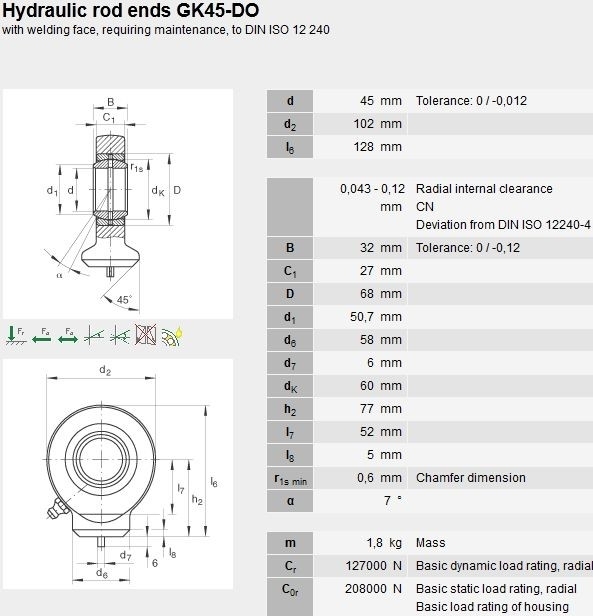Viewport: 593px width, 616px height.
Task: Click the d6 parameter header cell
Action: [290, 340]
